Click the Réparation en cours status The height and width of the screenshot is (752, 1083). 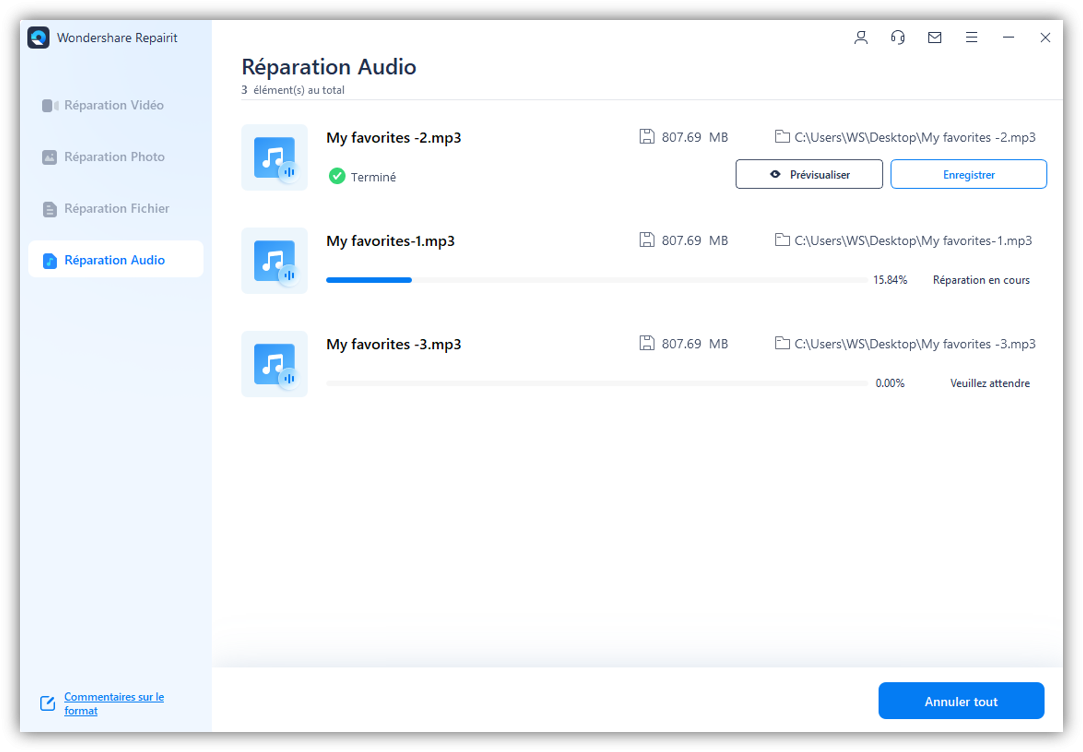point(981,280)
